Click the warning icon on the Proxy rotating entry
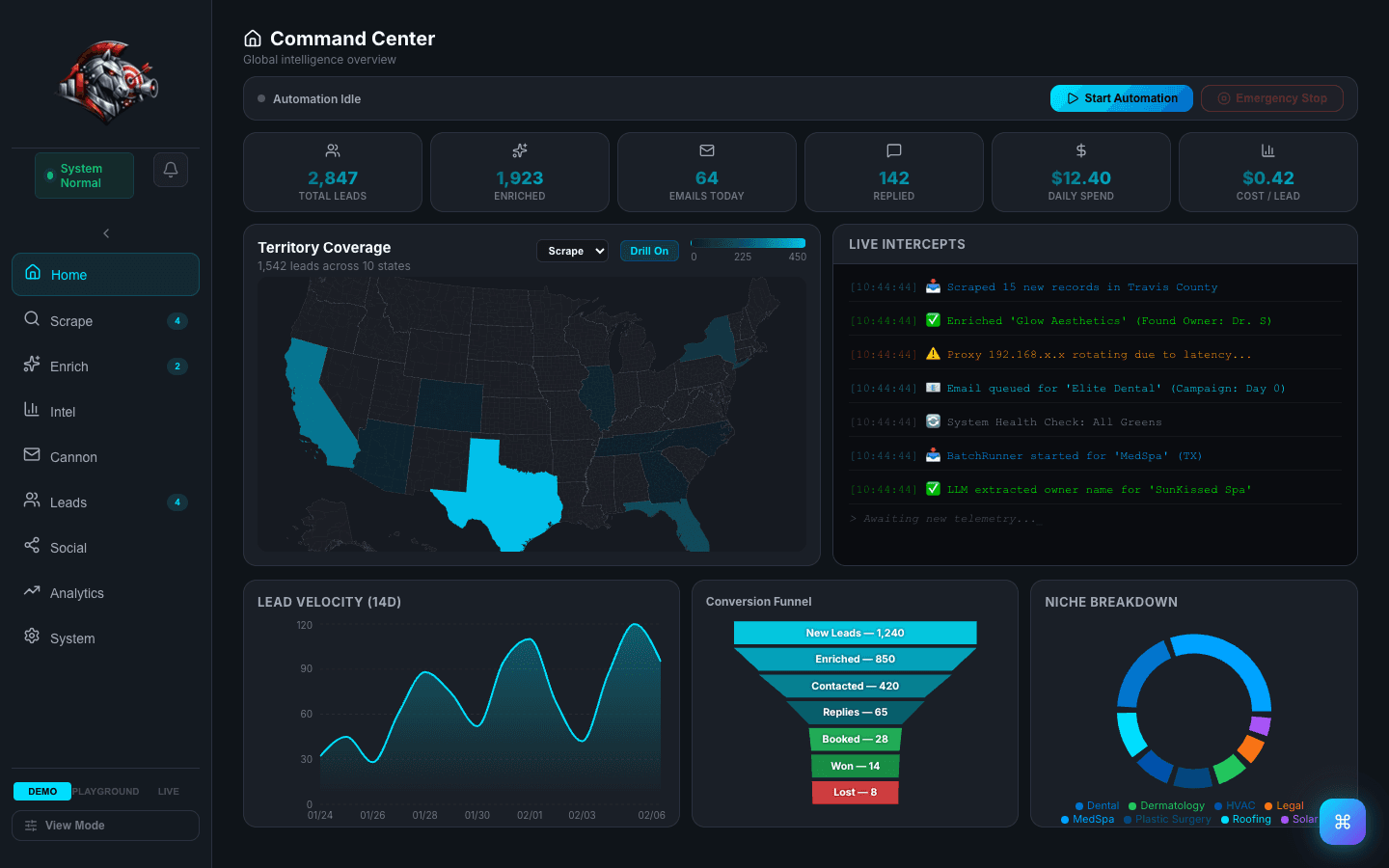The image size is (1389, 868). [933, 354]
